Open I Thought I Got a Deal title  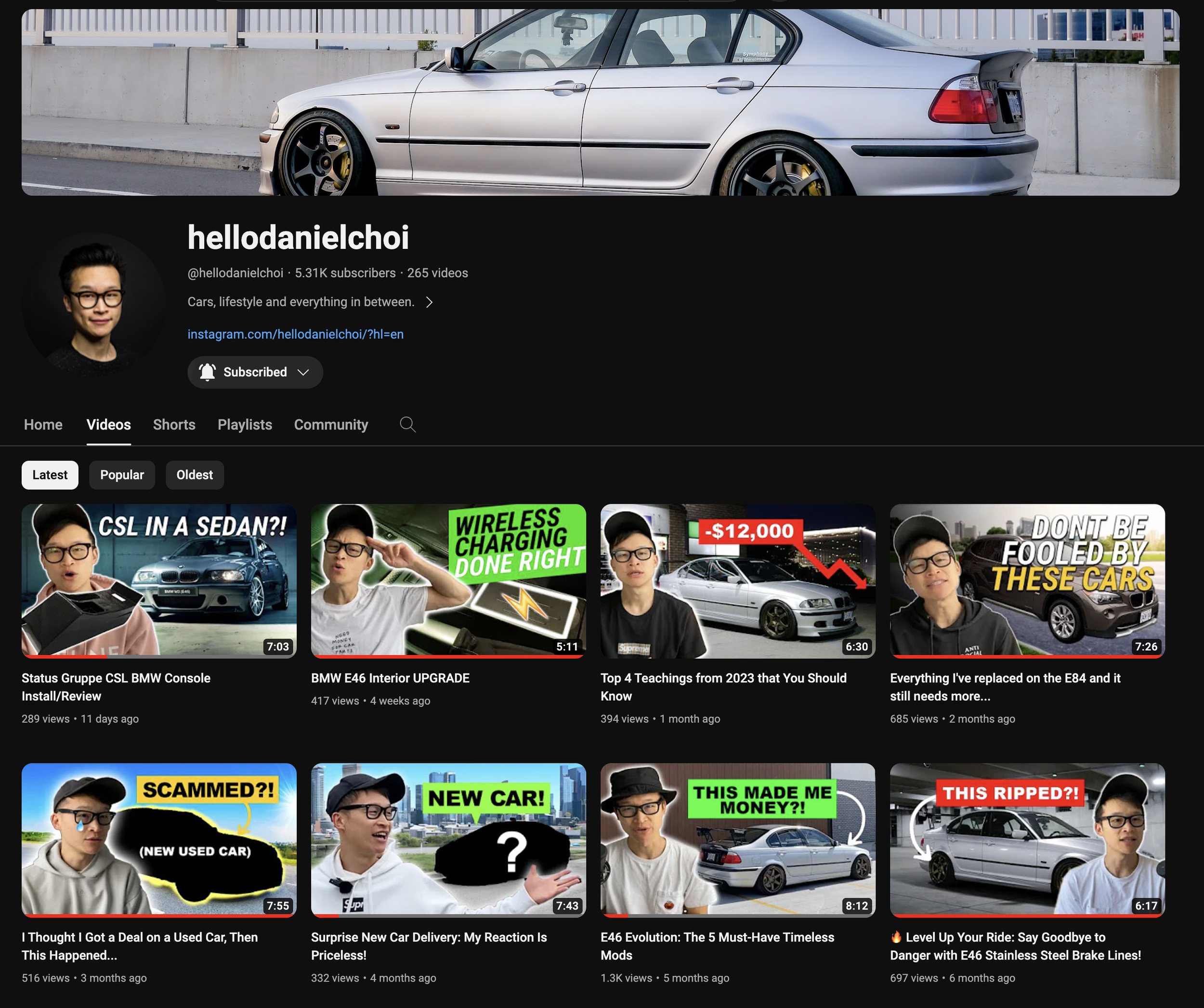[x=140, y=946]
